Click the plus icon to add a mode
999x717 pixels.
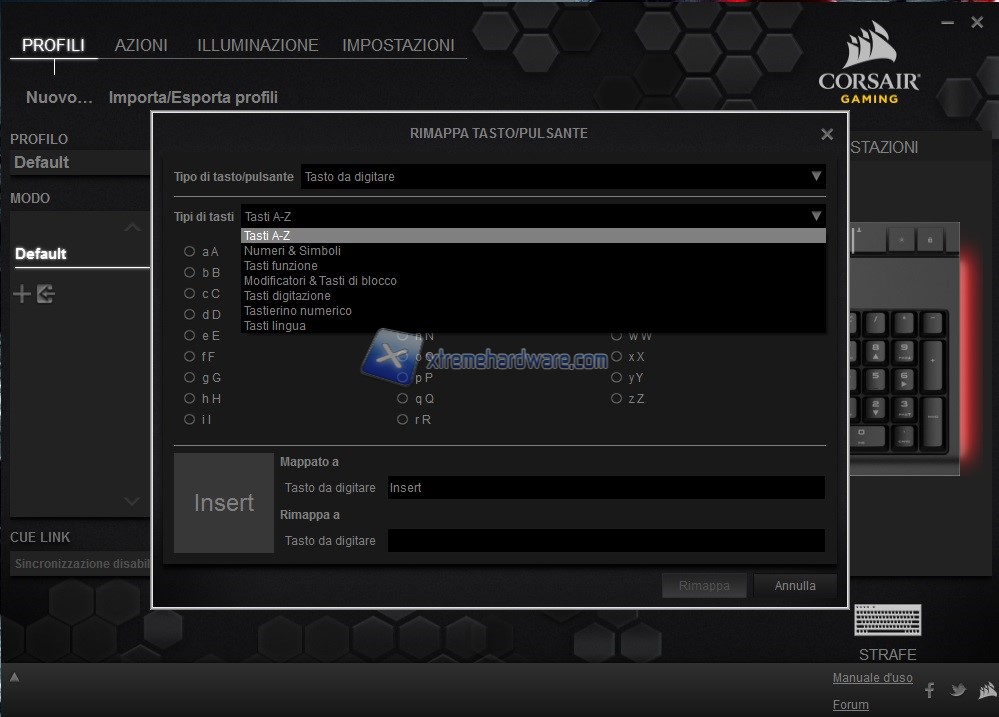point(21,294)
